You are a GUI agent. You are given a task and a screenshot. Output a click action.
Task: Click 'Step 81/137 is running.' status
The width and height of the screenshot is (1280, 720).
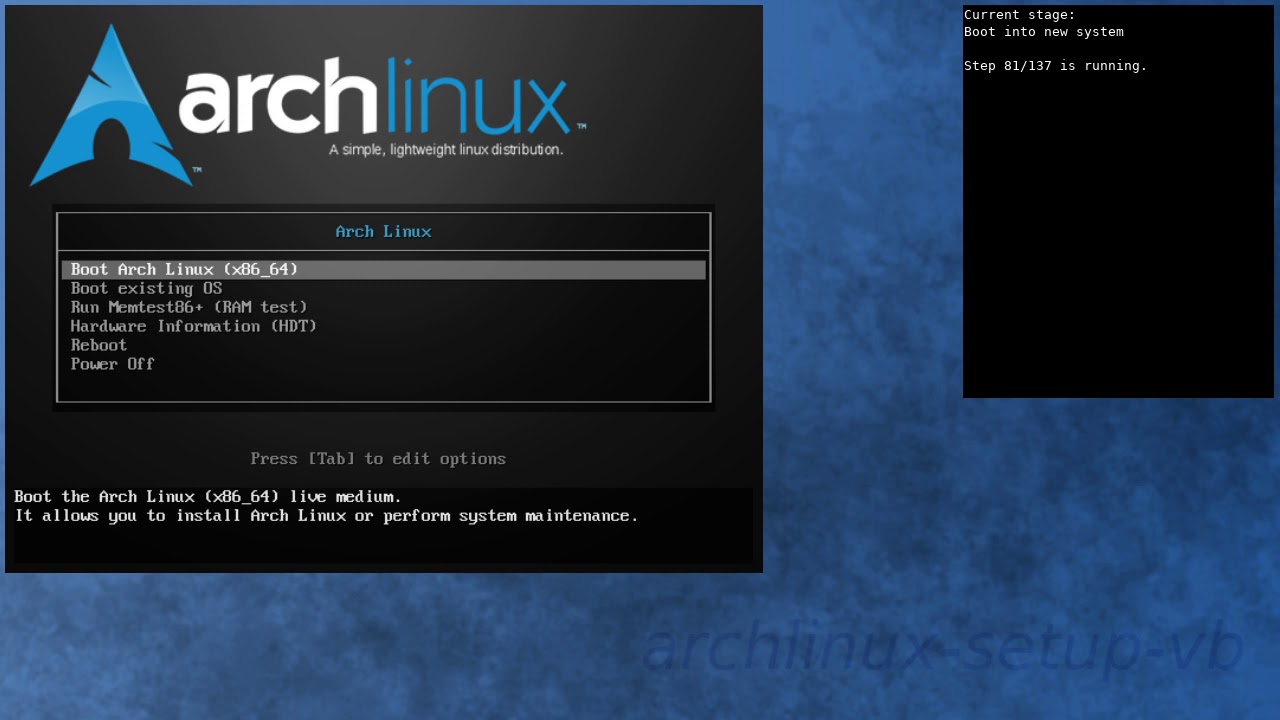pos(1056,66)
